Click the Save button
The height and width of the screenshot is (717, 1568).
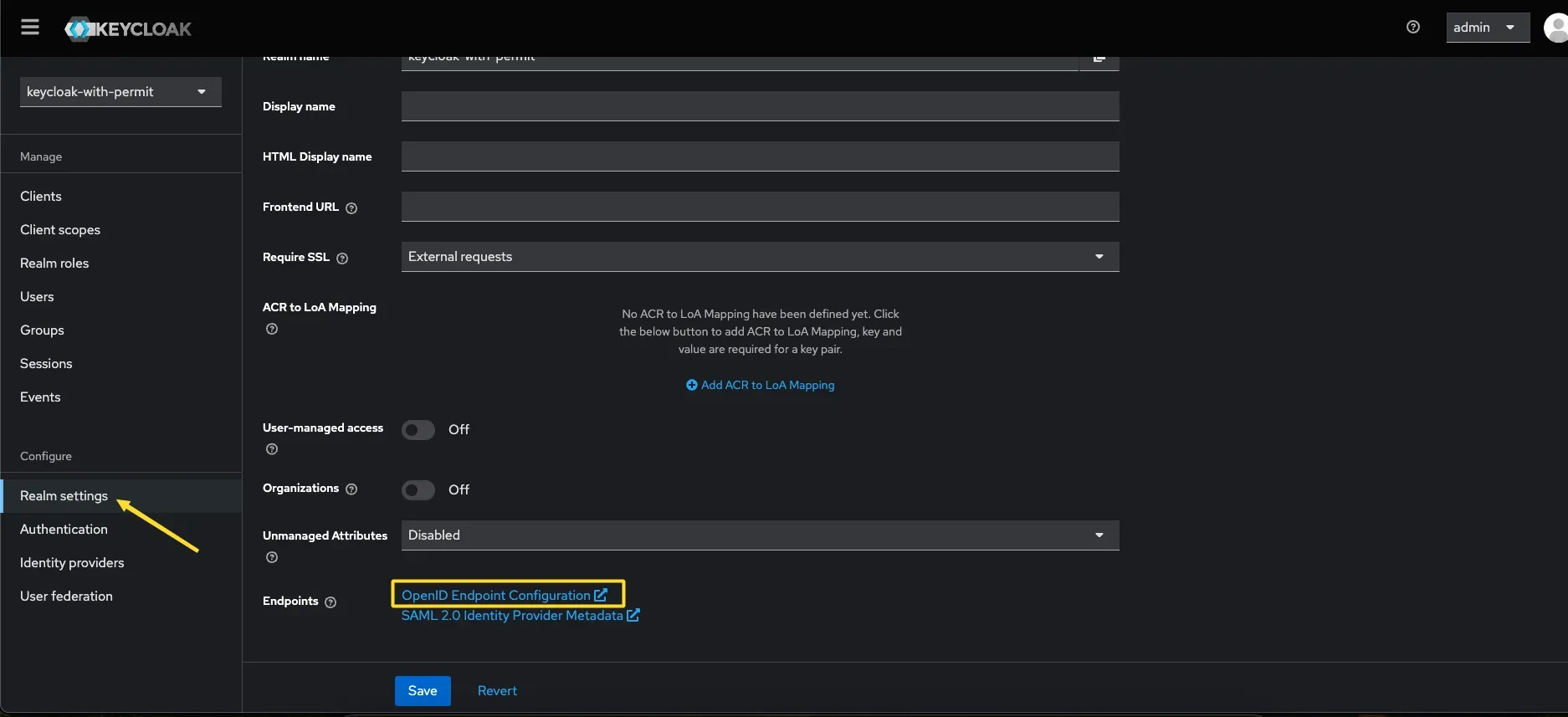point(423,691)
